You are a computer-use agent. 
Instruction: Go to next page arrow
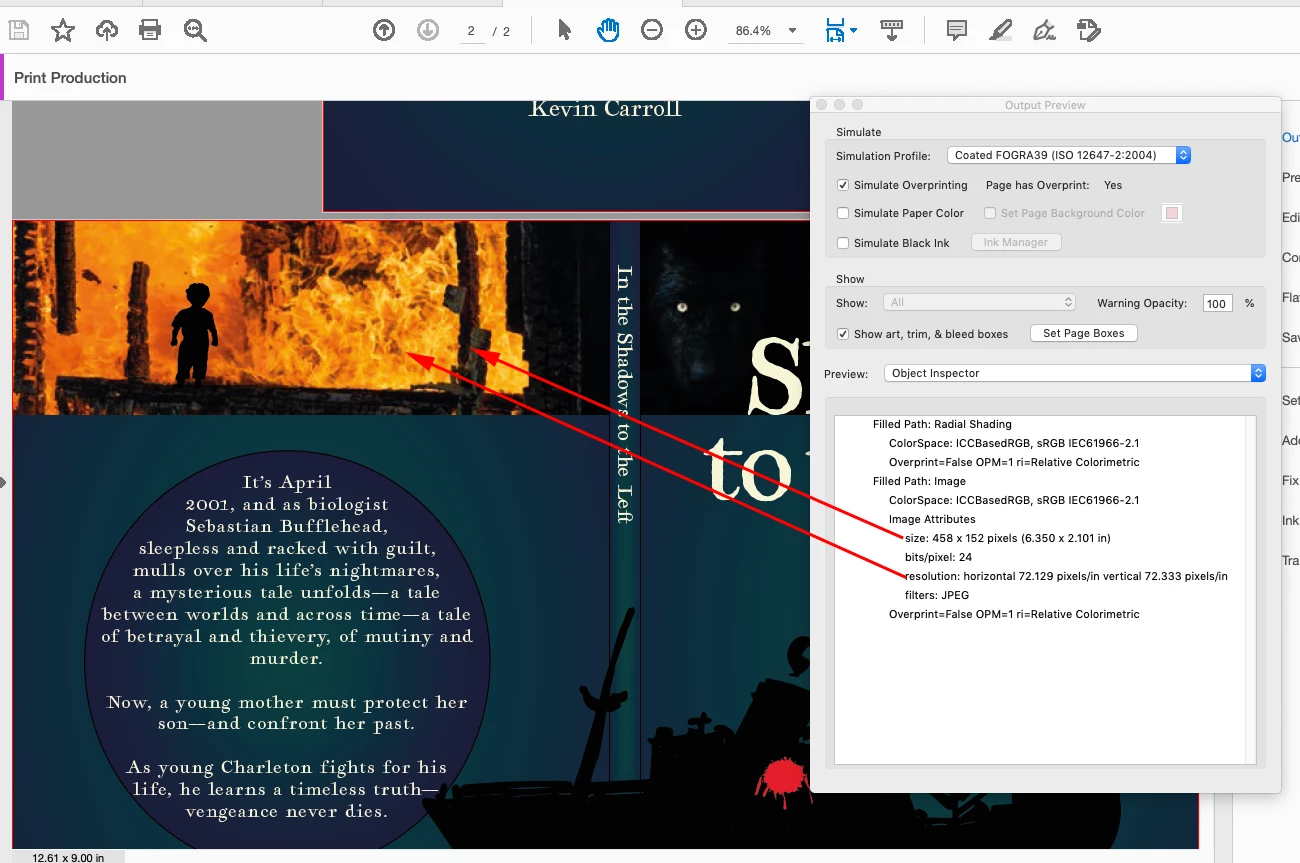428,31
